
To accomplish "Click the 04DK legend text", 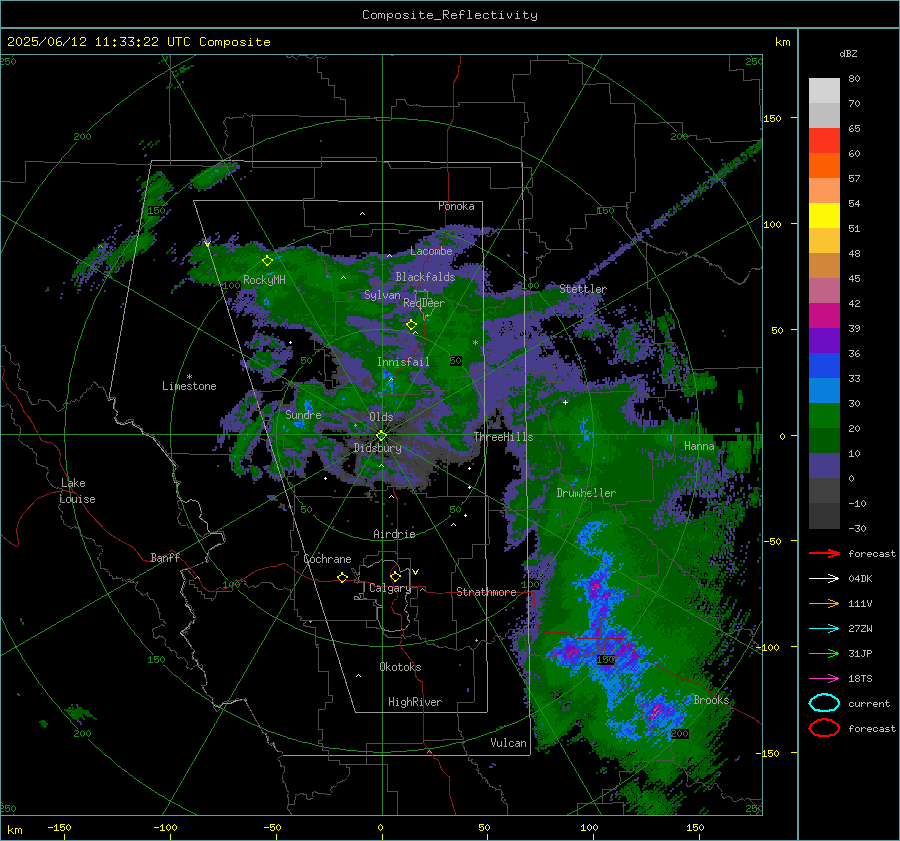I will (x=860, y=579).
